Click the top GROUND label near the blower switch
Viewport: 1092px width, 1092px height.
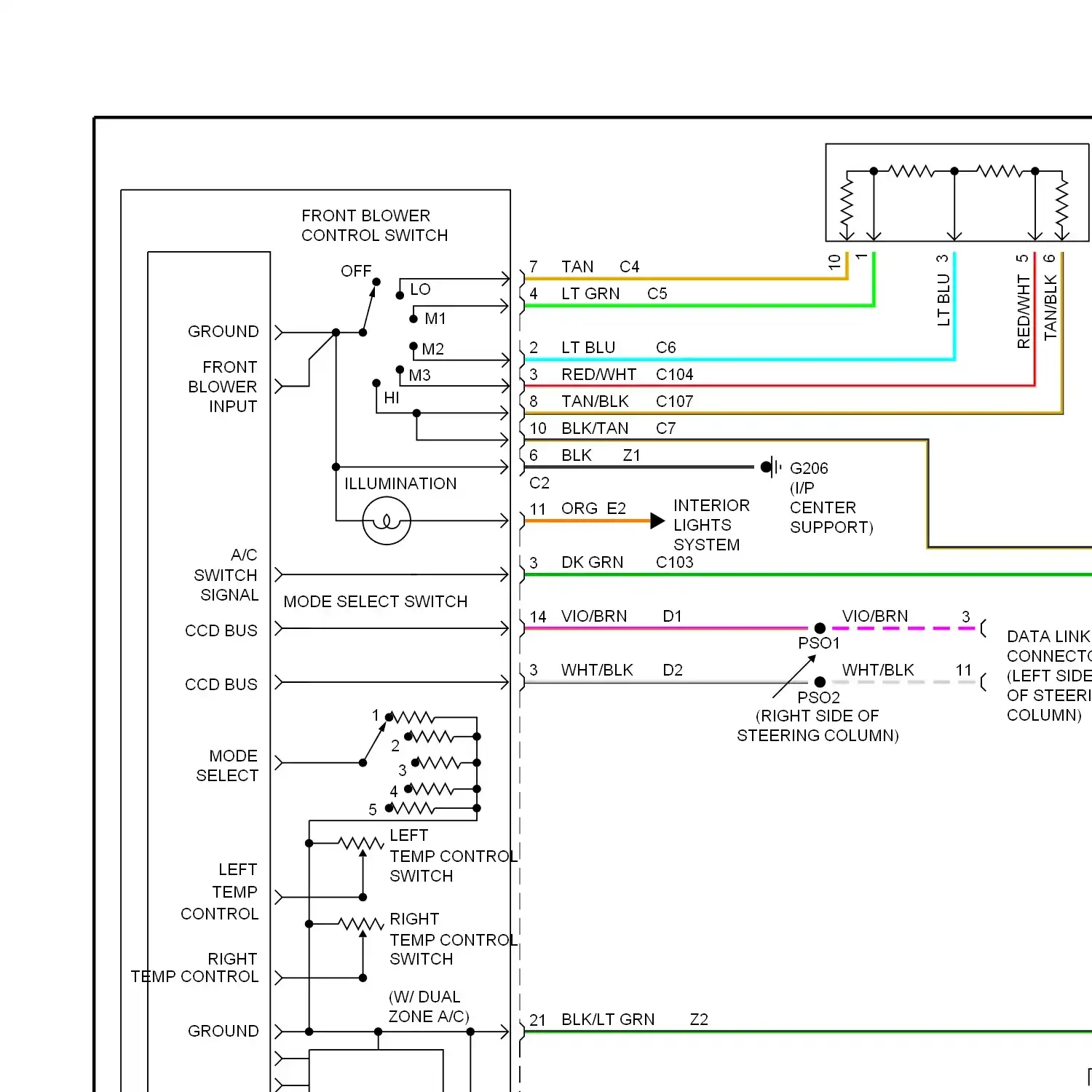[x=223, y=332]
